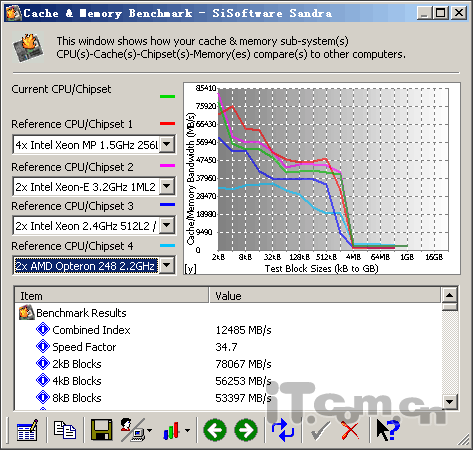
Task: Click the green back arrow button
Action: pos(215,430)
